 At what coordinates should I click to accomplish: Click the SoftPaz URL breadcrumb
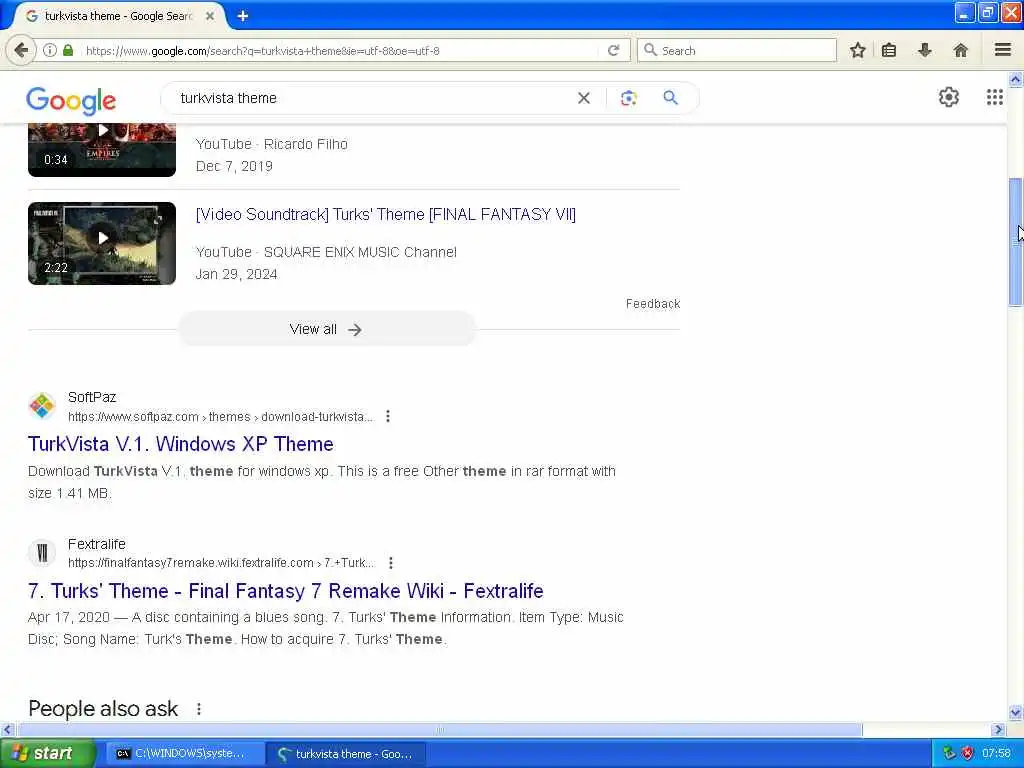pyautogui.click(x=221, y=417)
